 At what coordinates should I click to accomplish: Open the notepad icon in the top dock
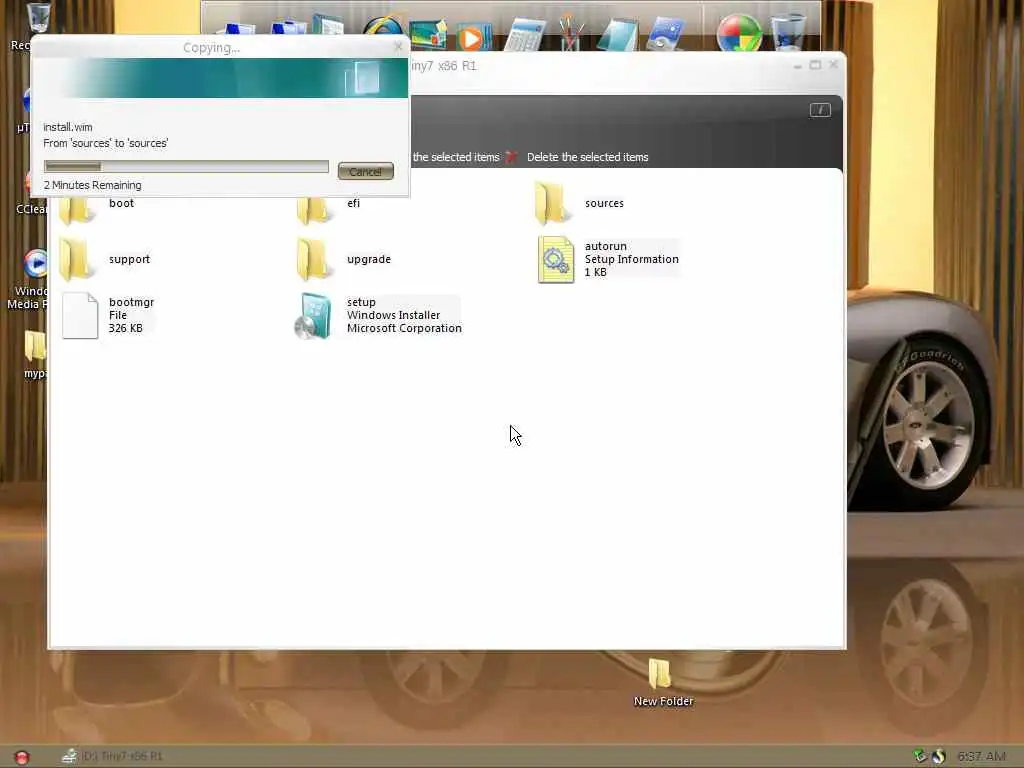click(616, 34)
